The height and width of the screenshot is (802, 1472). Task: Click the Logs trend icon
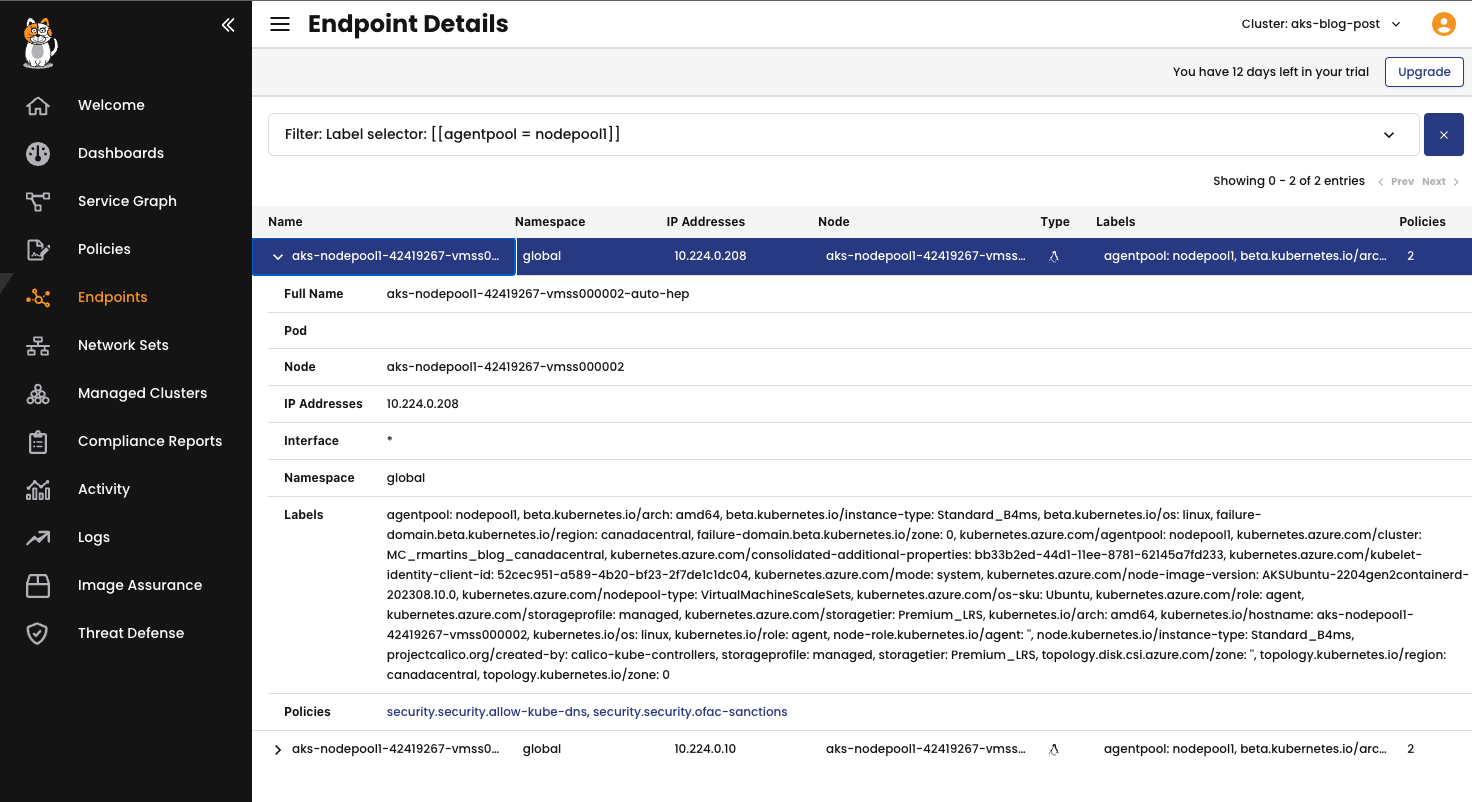pyautogui.click(x=38, y=537)
